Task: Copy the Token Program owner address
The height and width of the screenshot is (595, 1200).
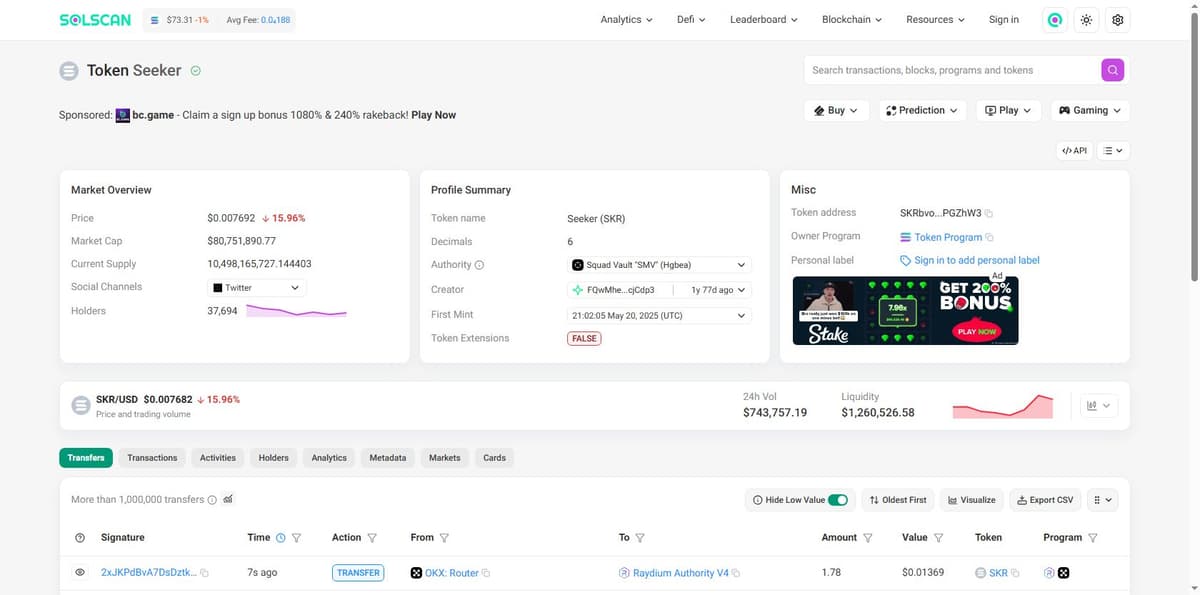Action: [x=989, y=237]
